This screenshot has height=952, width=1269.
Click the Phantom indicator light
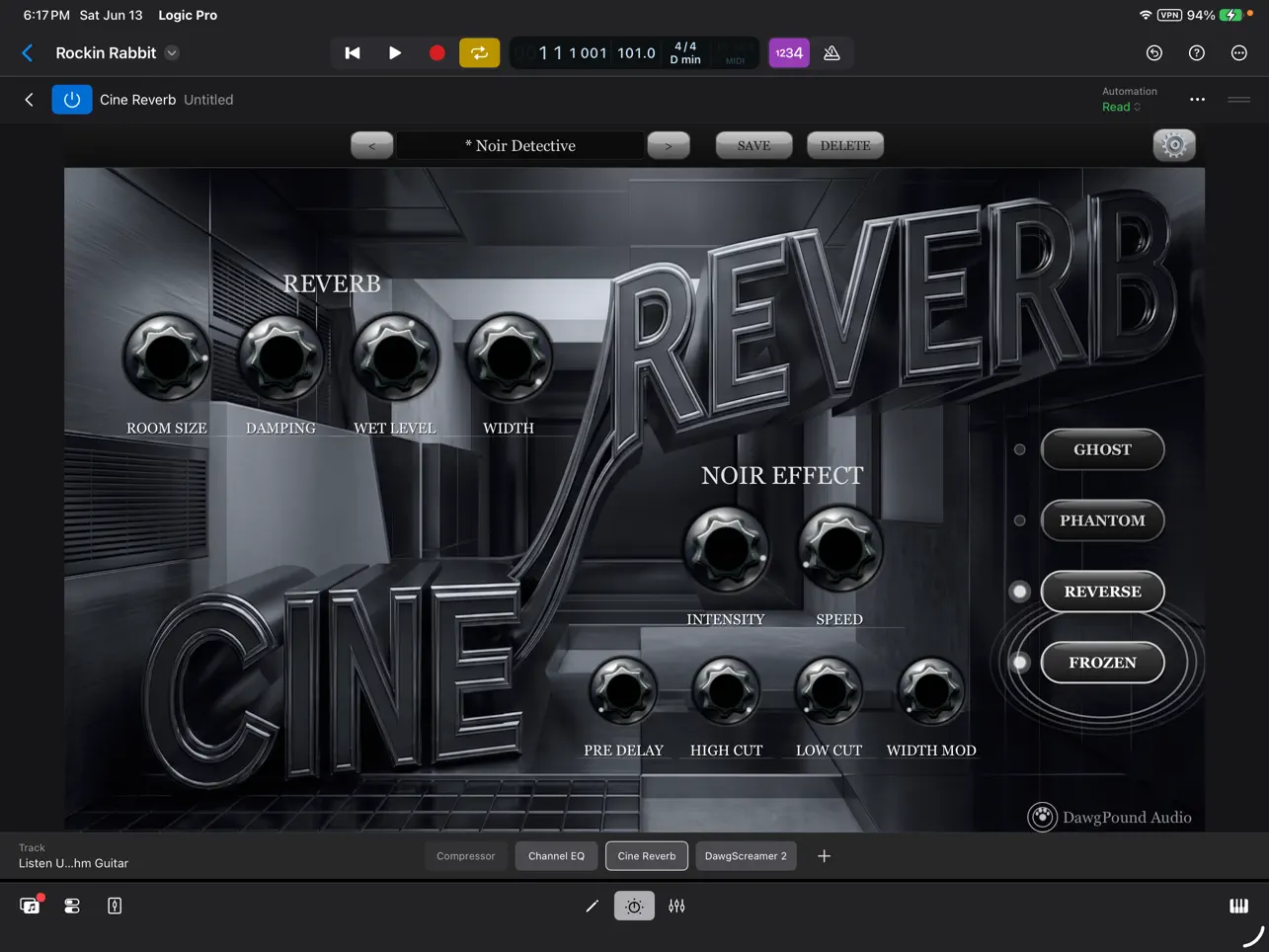[x=1020, y=520]
